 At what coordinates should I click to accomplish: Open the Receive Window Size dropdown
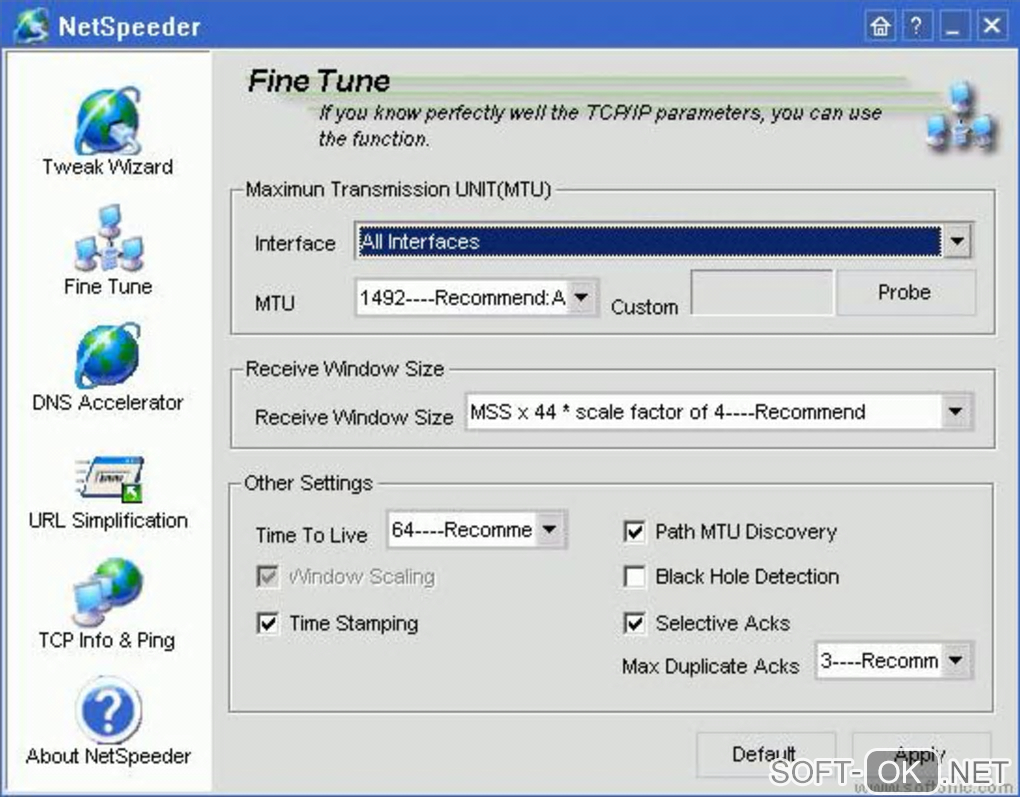coord(956,412)
